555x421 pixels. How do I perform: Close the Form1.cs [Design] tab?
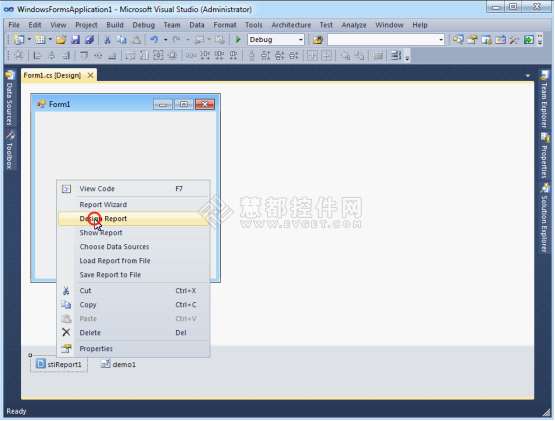[91, 75]
